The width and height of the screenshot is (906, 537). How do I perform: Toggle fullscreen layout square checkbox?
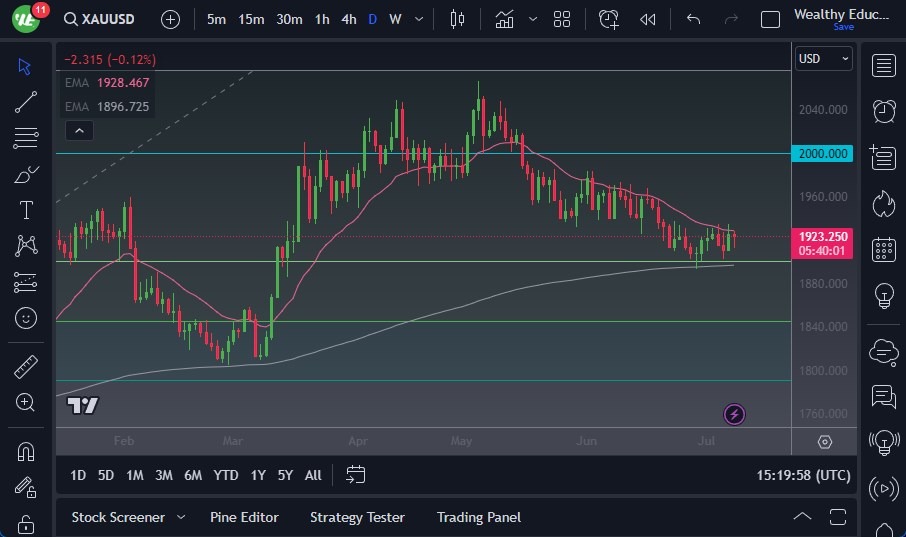(770, 19)
